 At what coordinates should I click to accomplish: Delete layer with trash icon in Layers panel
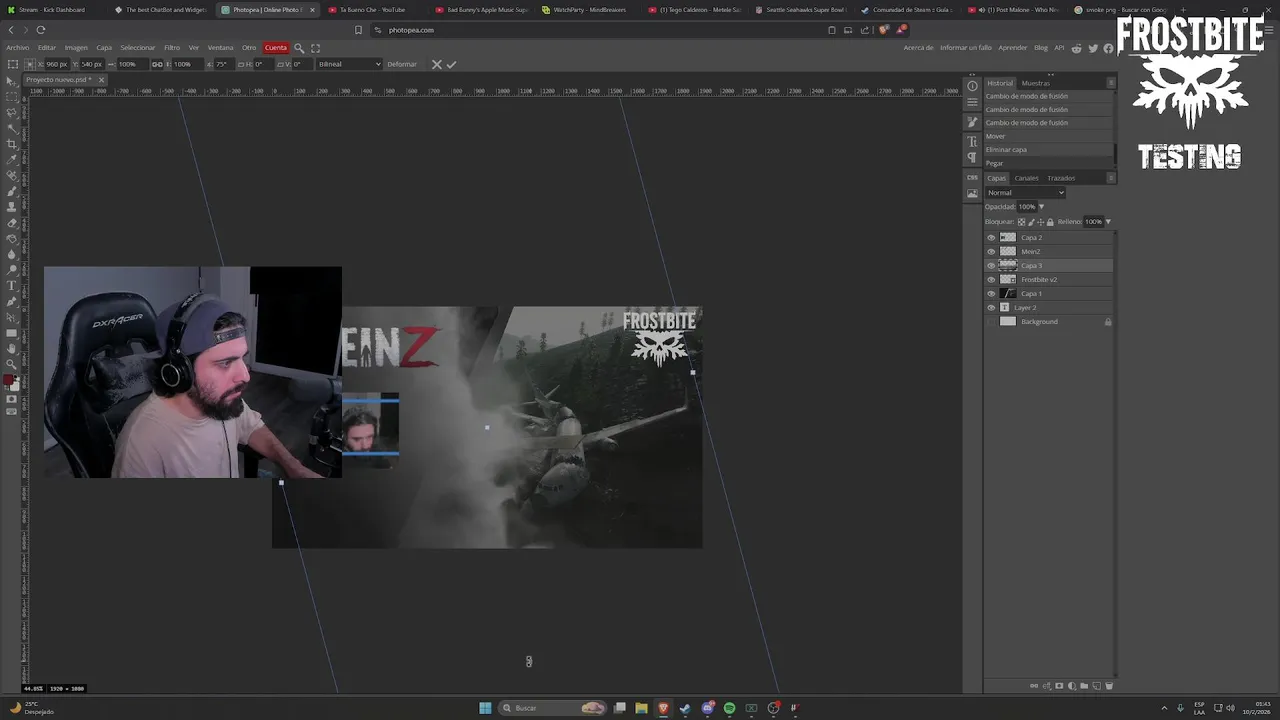pyautogui.click(x=1109, y=686)
